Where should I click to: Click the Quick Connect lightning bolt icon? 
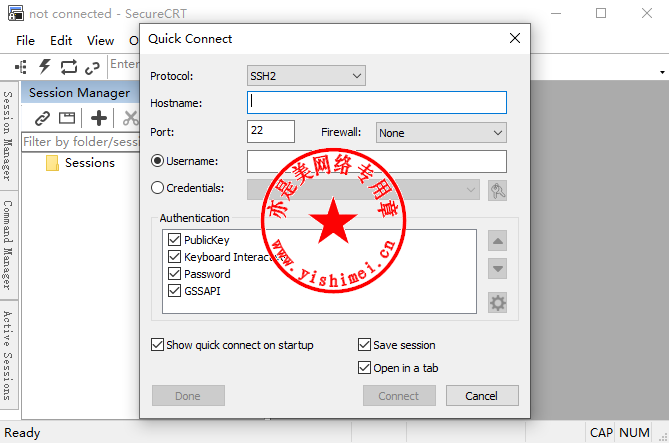44,67
